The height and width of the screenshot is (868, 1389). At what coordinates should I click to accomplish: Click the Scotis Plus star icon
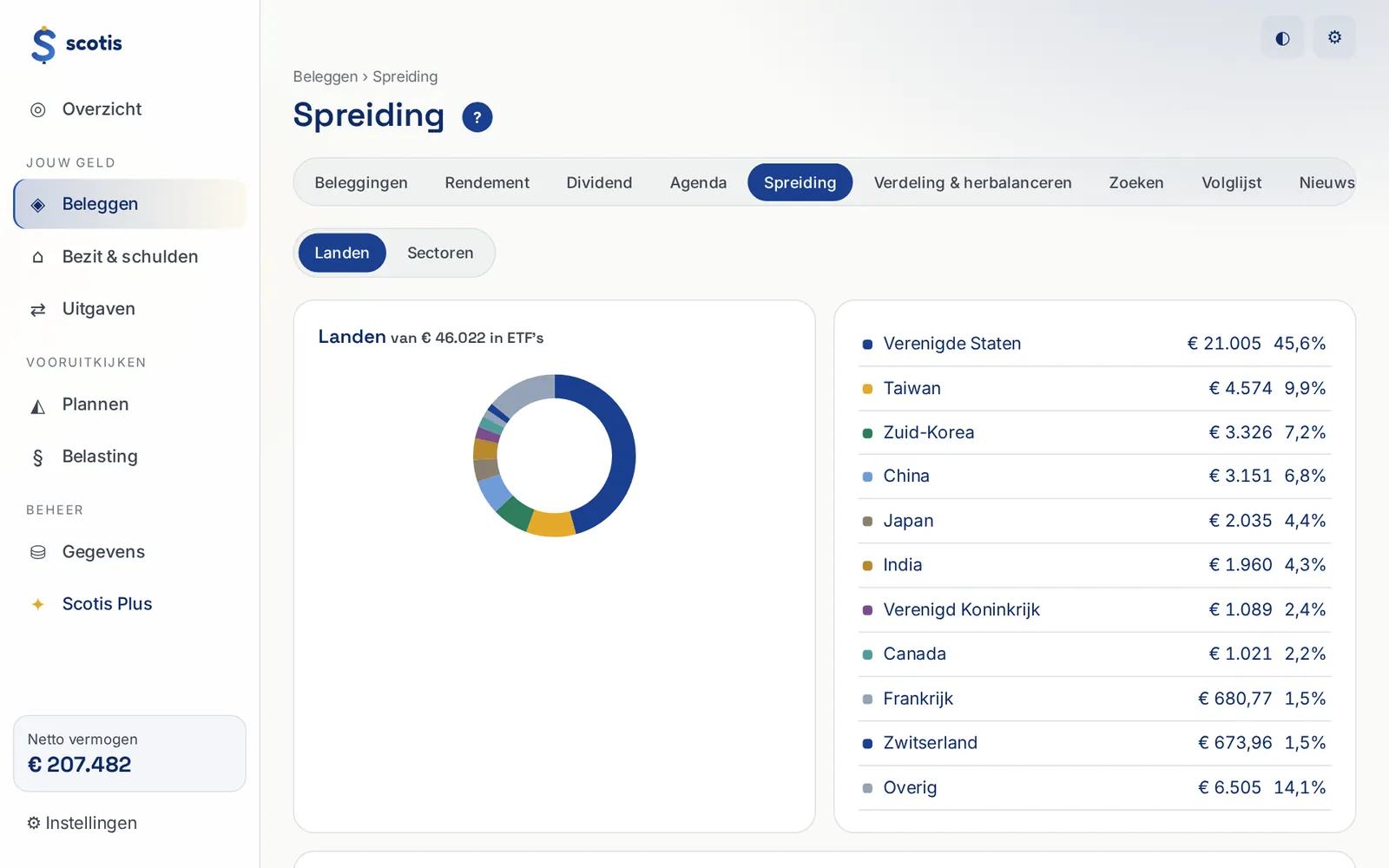pyautogui.click(x=38, y=604)
